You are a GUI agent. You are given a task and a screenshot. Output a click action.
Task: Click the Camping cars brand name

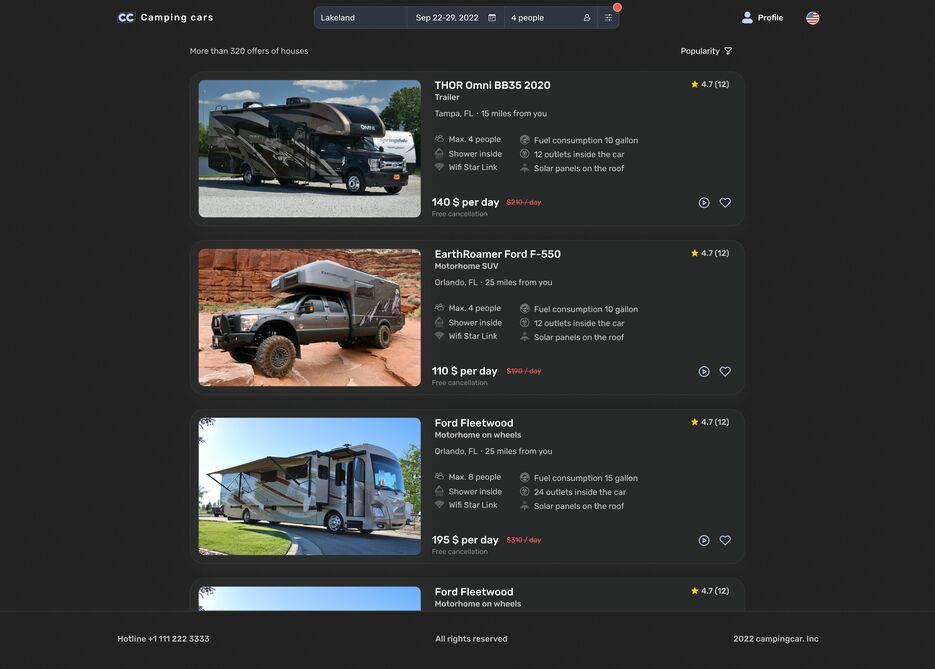tap(177, 17)
